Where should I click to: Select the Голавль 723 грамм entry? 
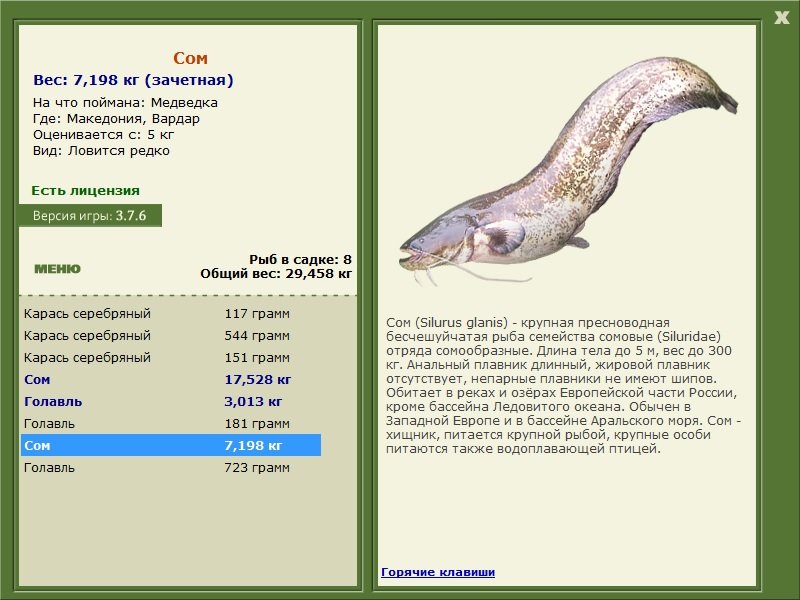[171, 467]
